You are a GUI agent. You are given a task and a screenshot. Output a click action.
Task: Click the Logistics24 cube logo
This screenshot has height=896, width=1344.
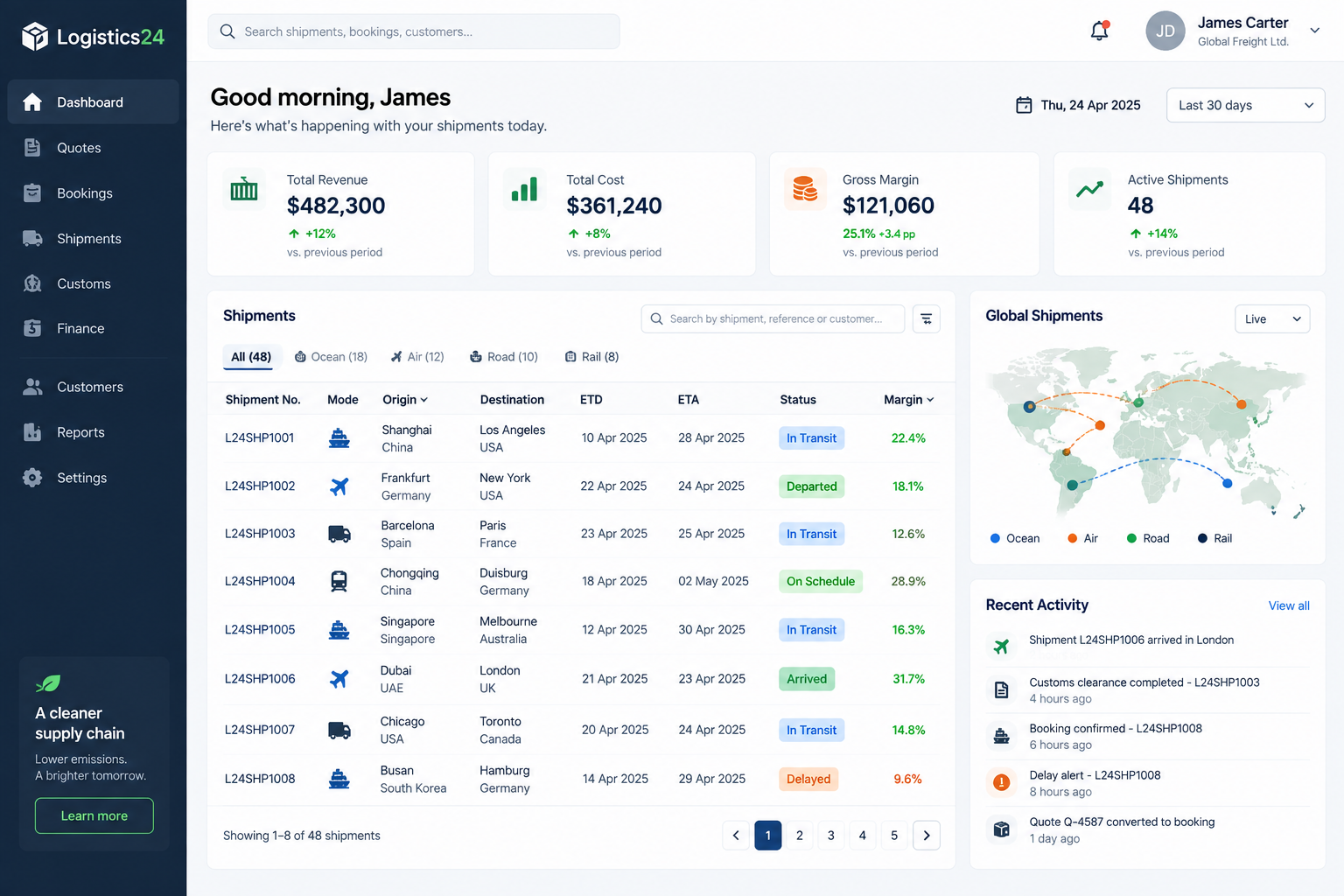(x=35, y=37)
